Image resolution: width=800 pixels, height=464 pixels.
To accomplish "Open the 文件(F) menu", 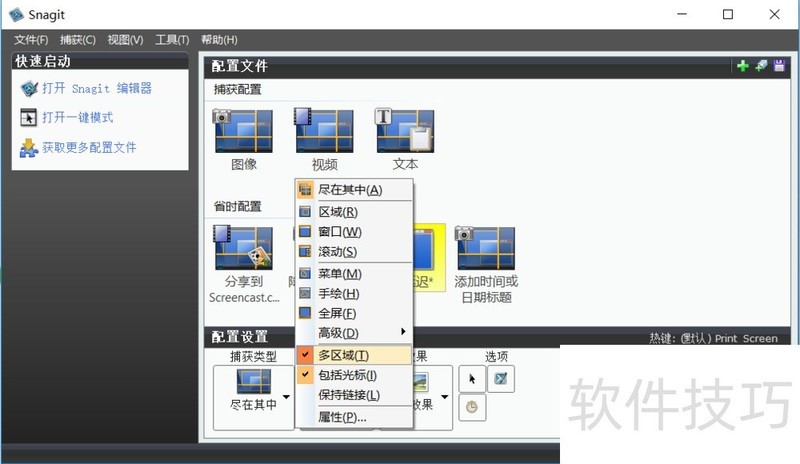I will tap(31, 40).
